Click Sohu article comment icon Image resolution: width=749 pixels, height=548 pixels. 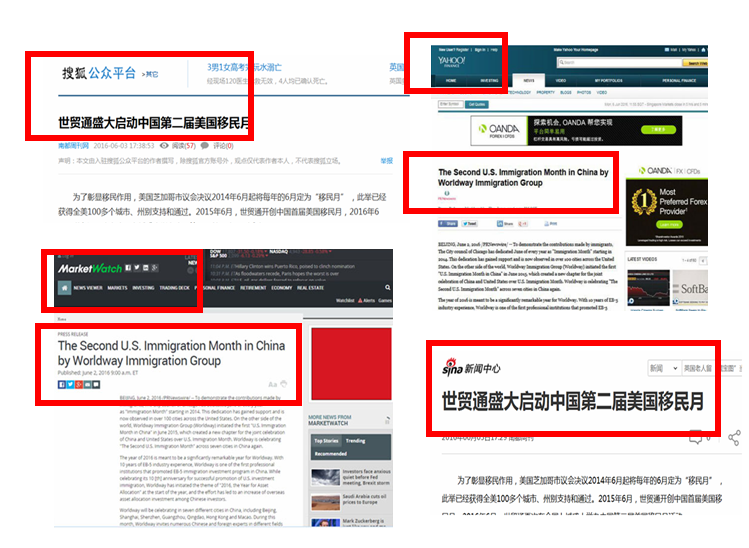pos(205,145)
